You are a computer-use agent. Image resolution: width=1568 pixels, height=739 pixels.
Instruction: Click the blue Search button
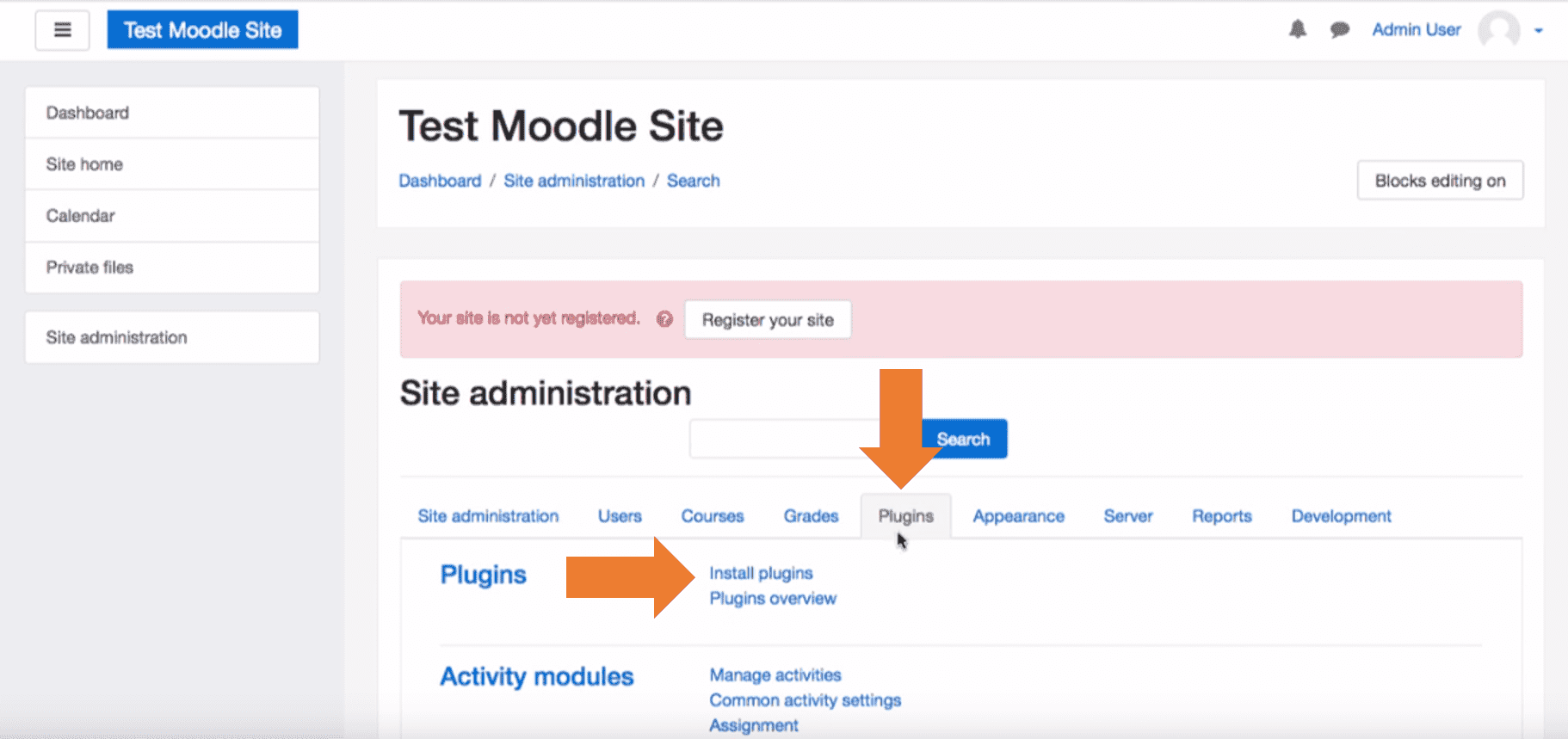pos(964,439)
